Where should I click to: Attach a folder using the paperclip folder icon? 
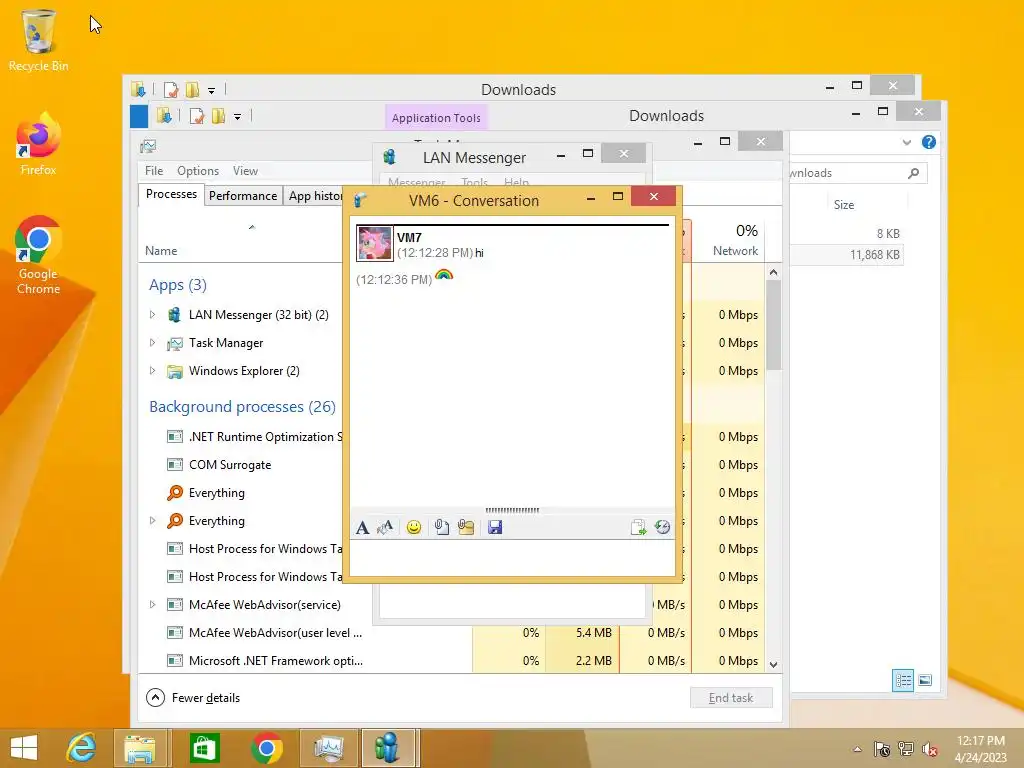click(x=466, y=527)
